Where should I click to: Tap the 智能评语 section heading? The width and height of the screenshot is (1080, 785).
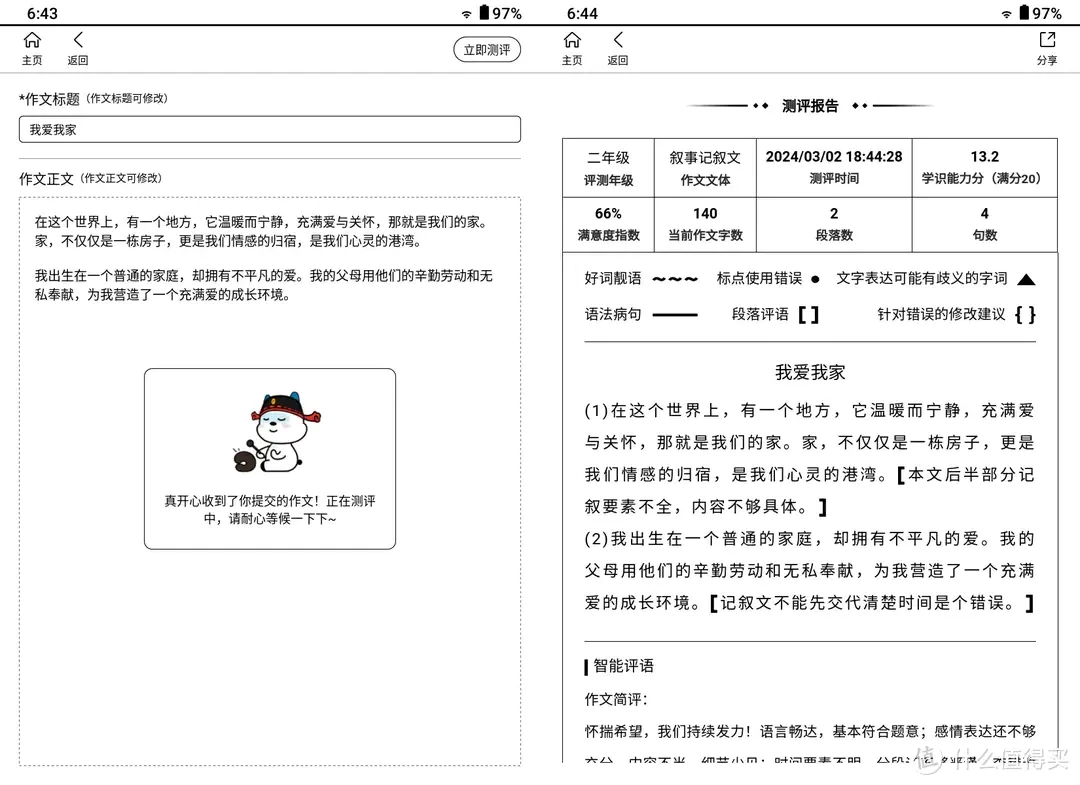pos(623,666)
